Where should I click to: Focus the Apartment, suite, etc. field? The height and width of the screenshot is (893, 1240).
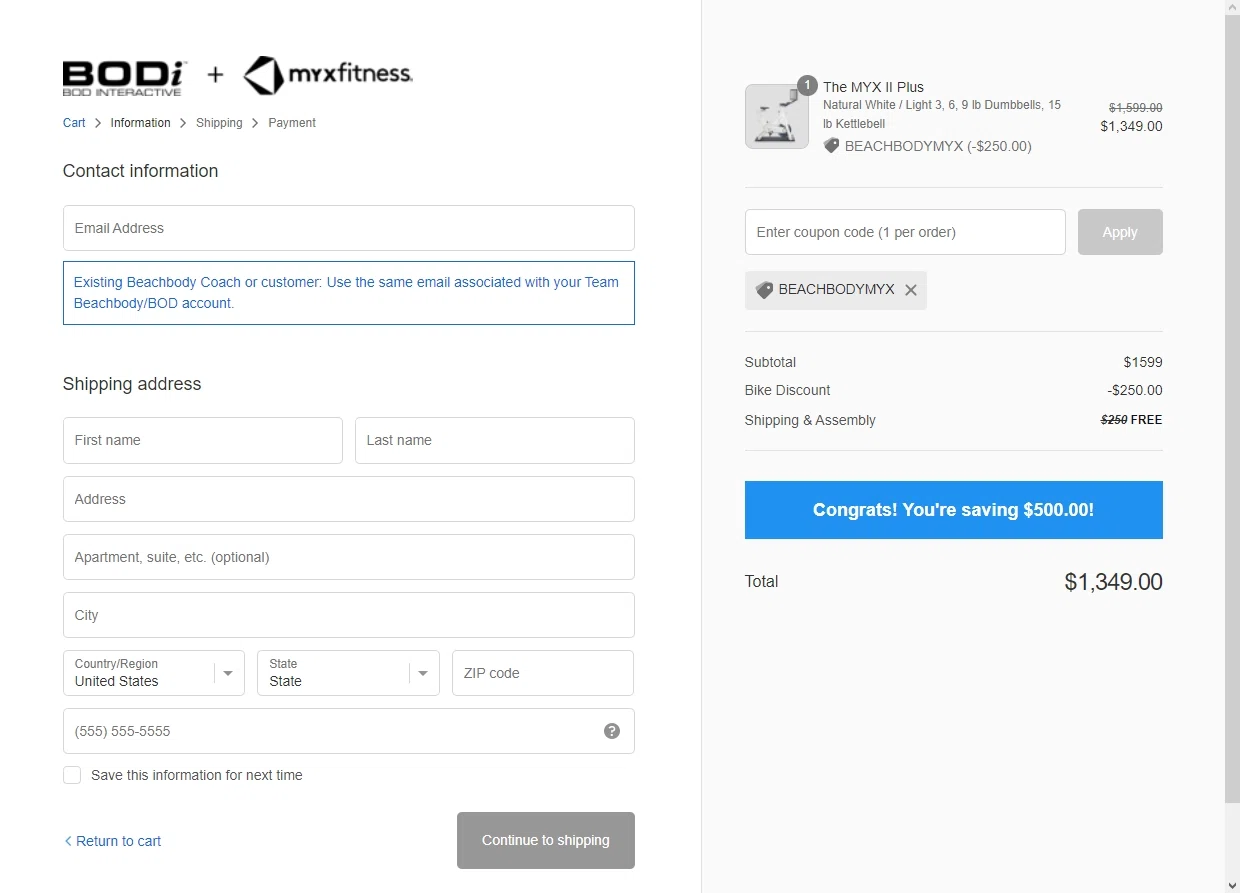pos(349,557)
